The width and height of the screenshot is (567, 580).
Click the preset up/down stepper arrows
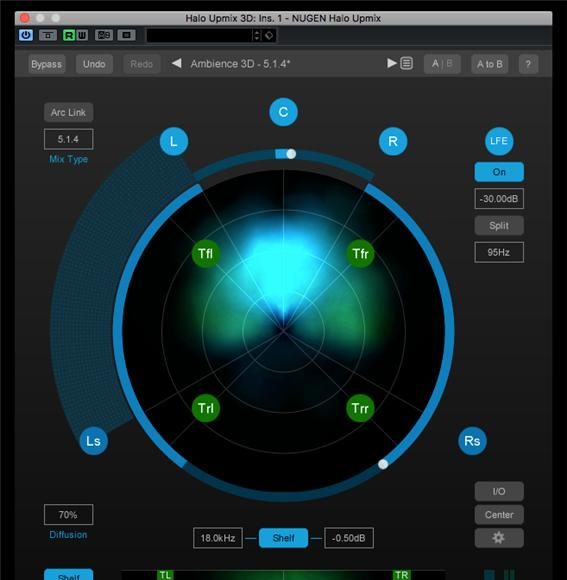[256, 36]
